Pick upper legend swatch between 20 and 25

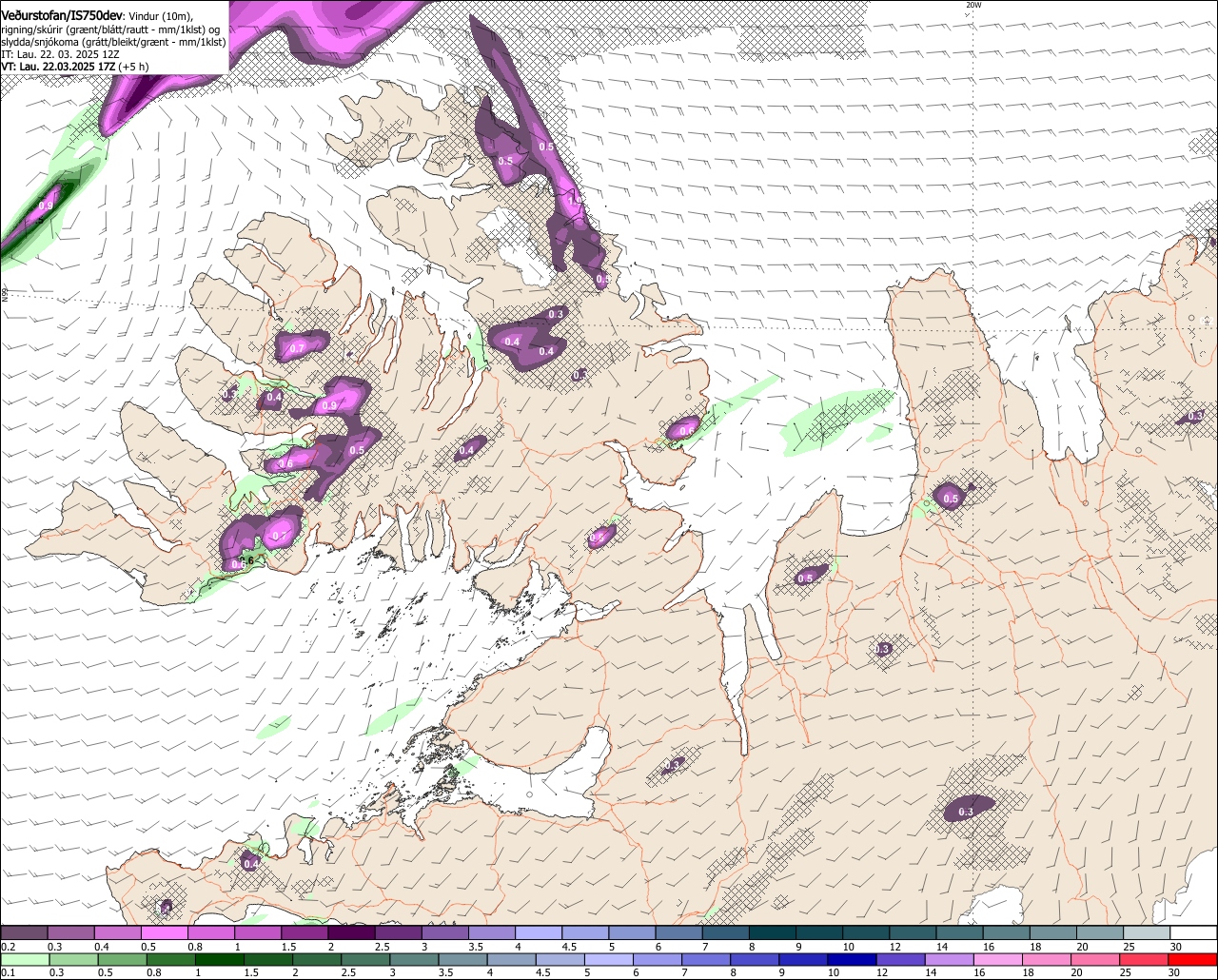tap(1100, 932)
